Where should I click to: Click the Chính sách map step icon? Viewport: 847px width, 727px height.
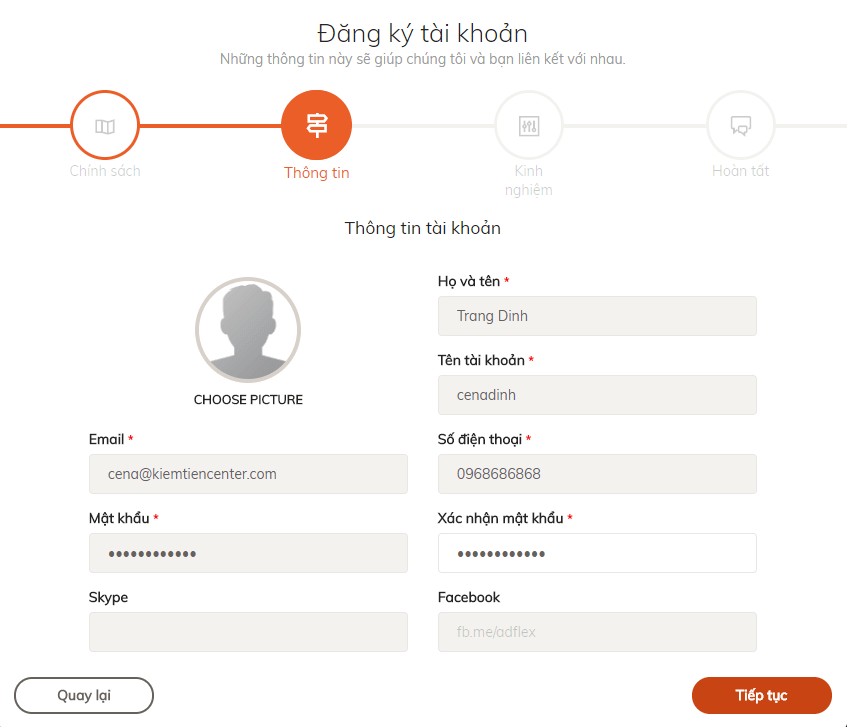click(105, 125)
